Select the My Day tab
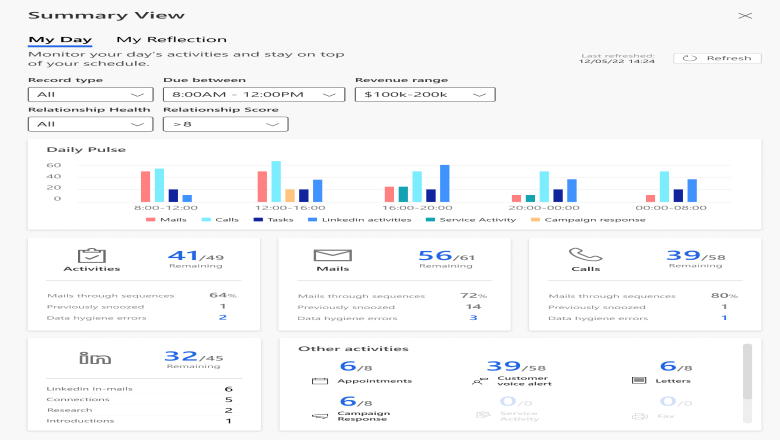This screenshot has height=440, width=780. coord(60,40)
